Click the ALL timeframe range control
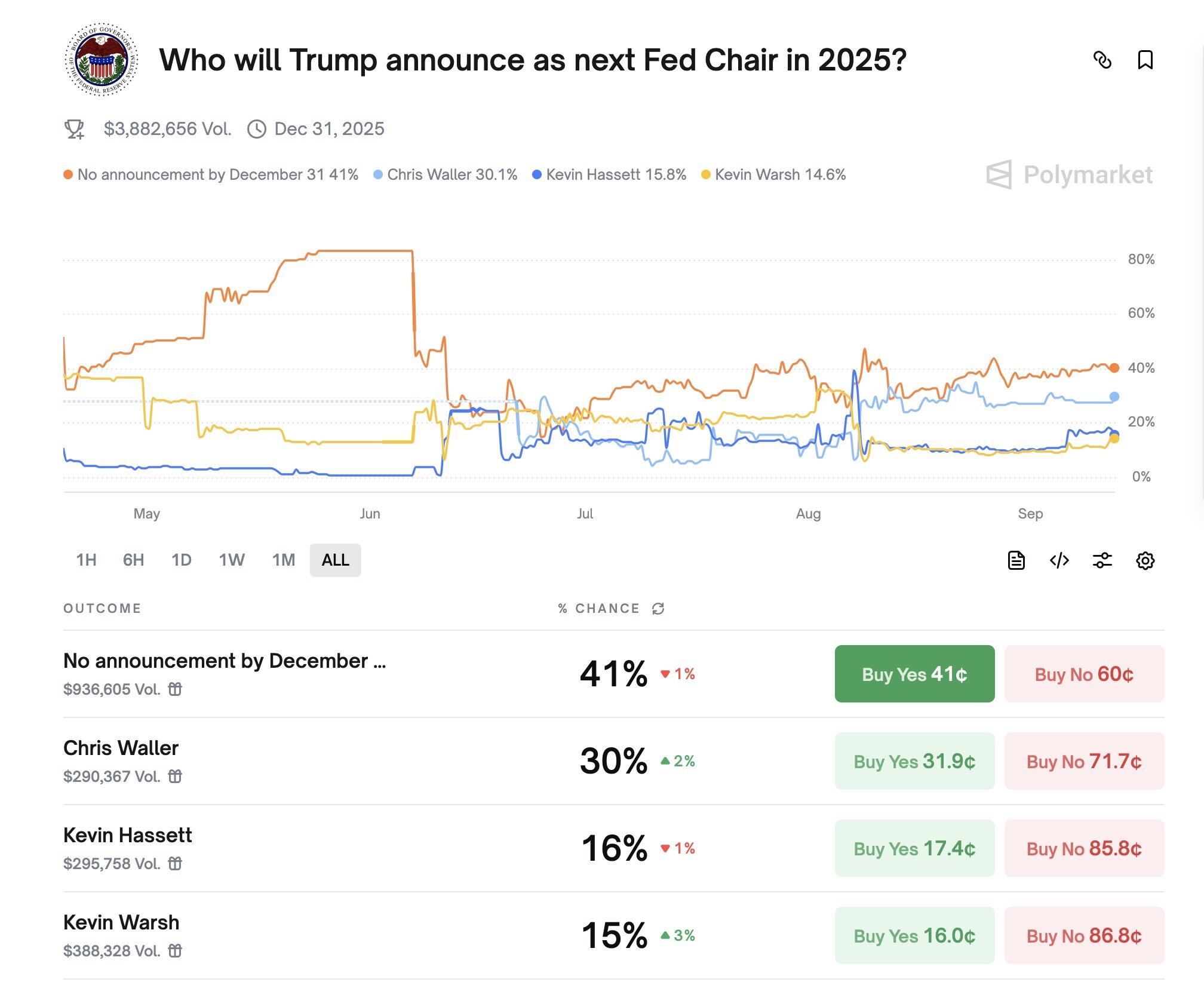The width and height of the screenshot is (1204, 982). [335, 560]
